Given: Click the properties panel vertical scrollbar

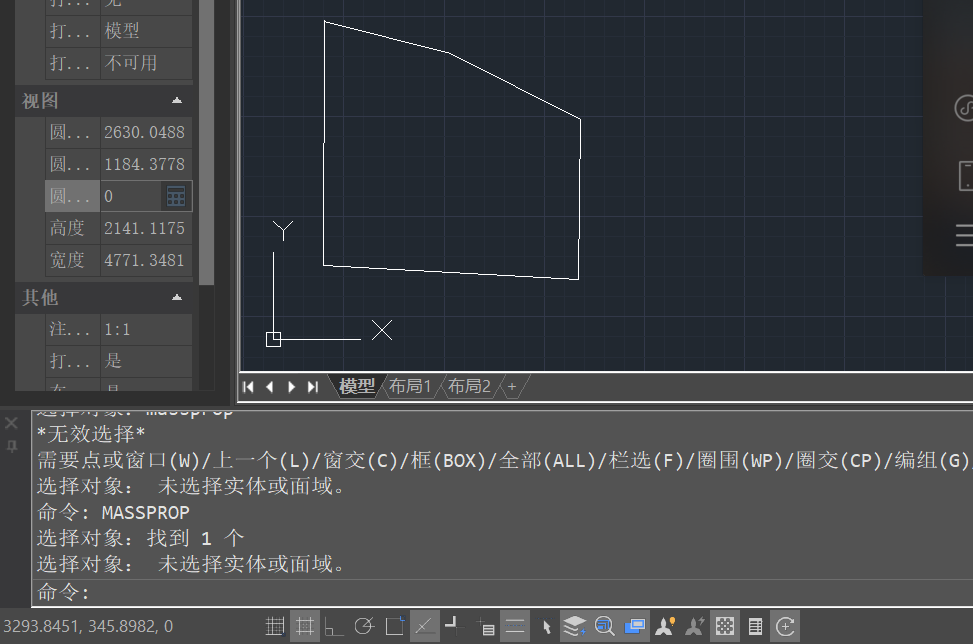Looking at the screenshot, I should point(207,150).
